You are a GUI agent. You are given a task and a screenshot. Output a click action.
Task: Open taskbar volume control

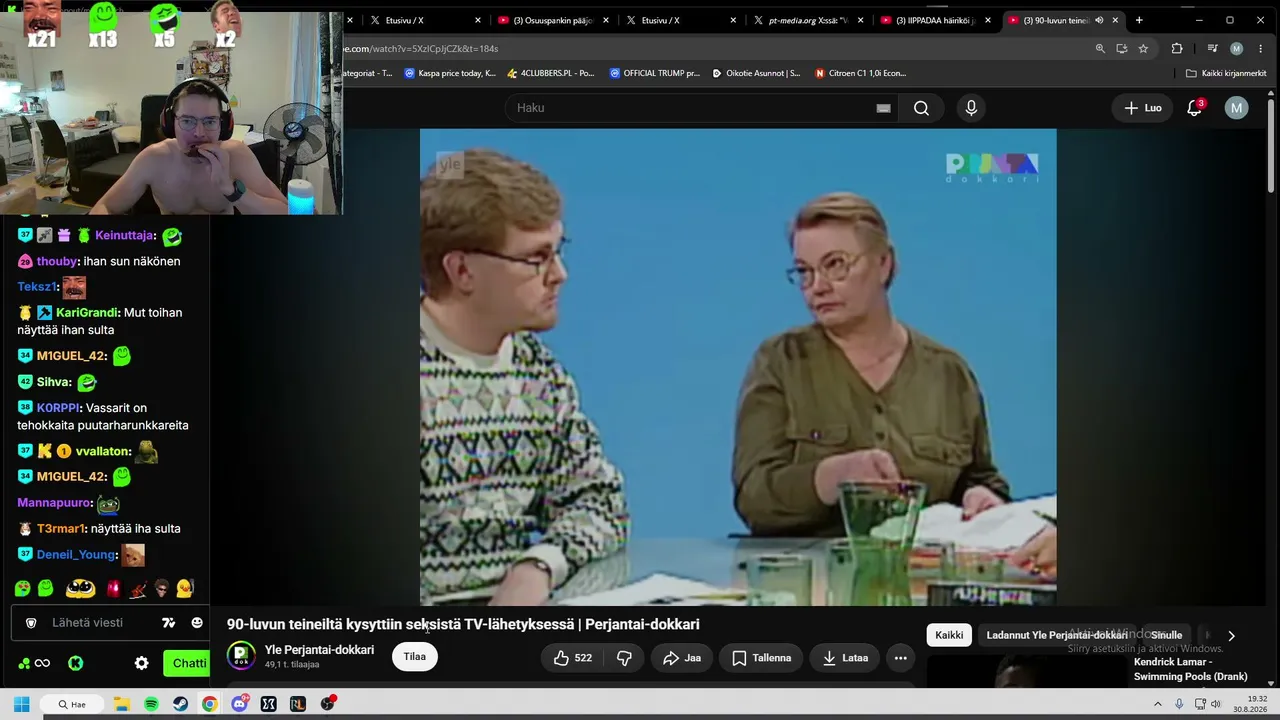(x=1216, y=704)
